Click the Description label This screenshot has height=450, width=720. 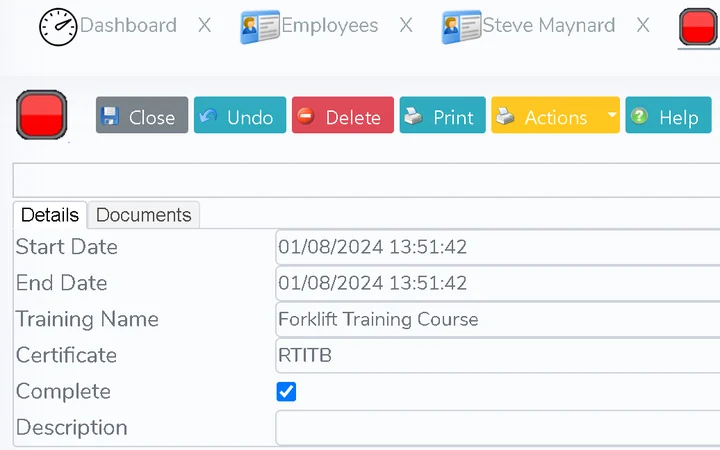click(x=72, y=428)
